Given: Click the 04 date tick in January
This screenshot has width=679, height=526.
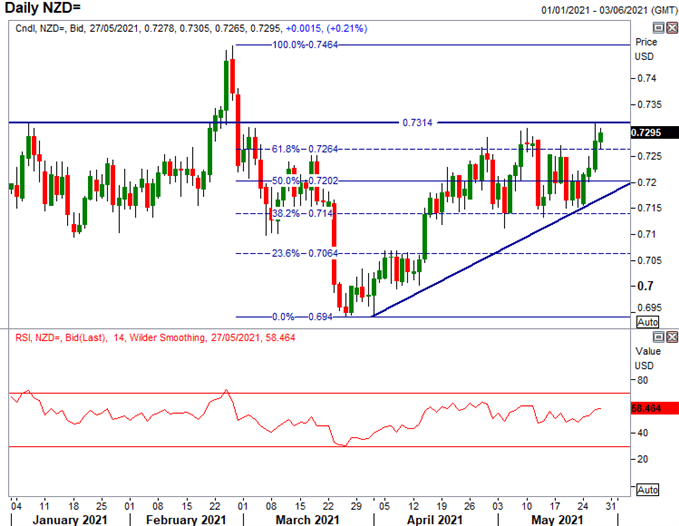Looking at the screenshot, I should (16, 506).
